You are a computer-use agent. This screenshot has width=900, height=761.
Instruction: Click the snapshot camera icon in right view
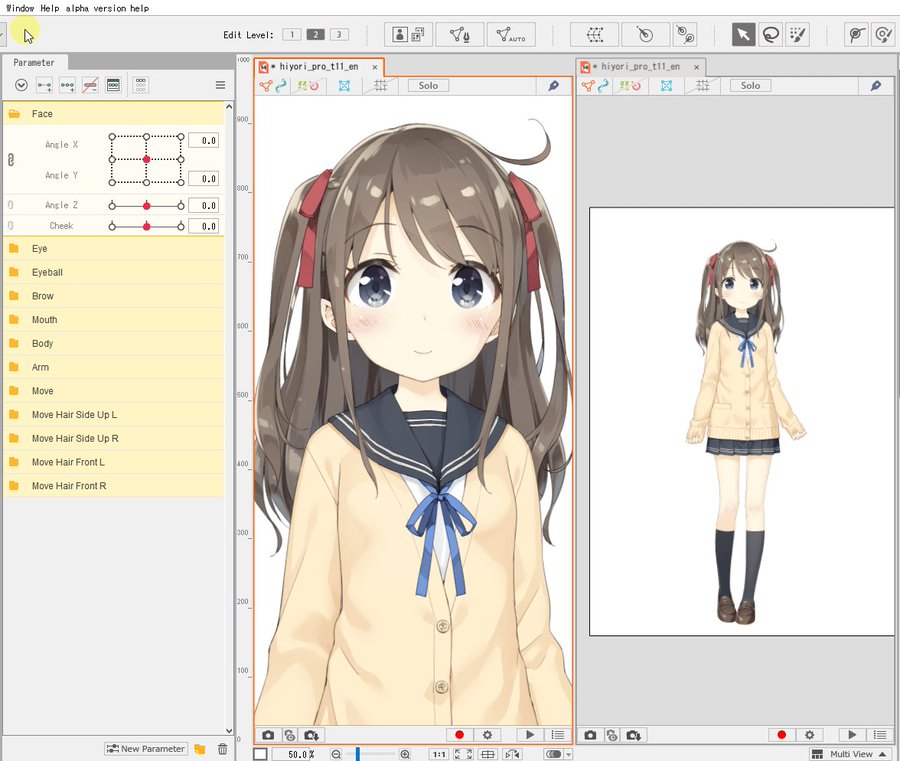pos(590,735)
